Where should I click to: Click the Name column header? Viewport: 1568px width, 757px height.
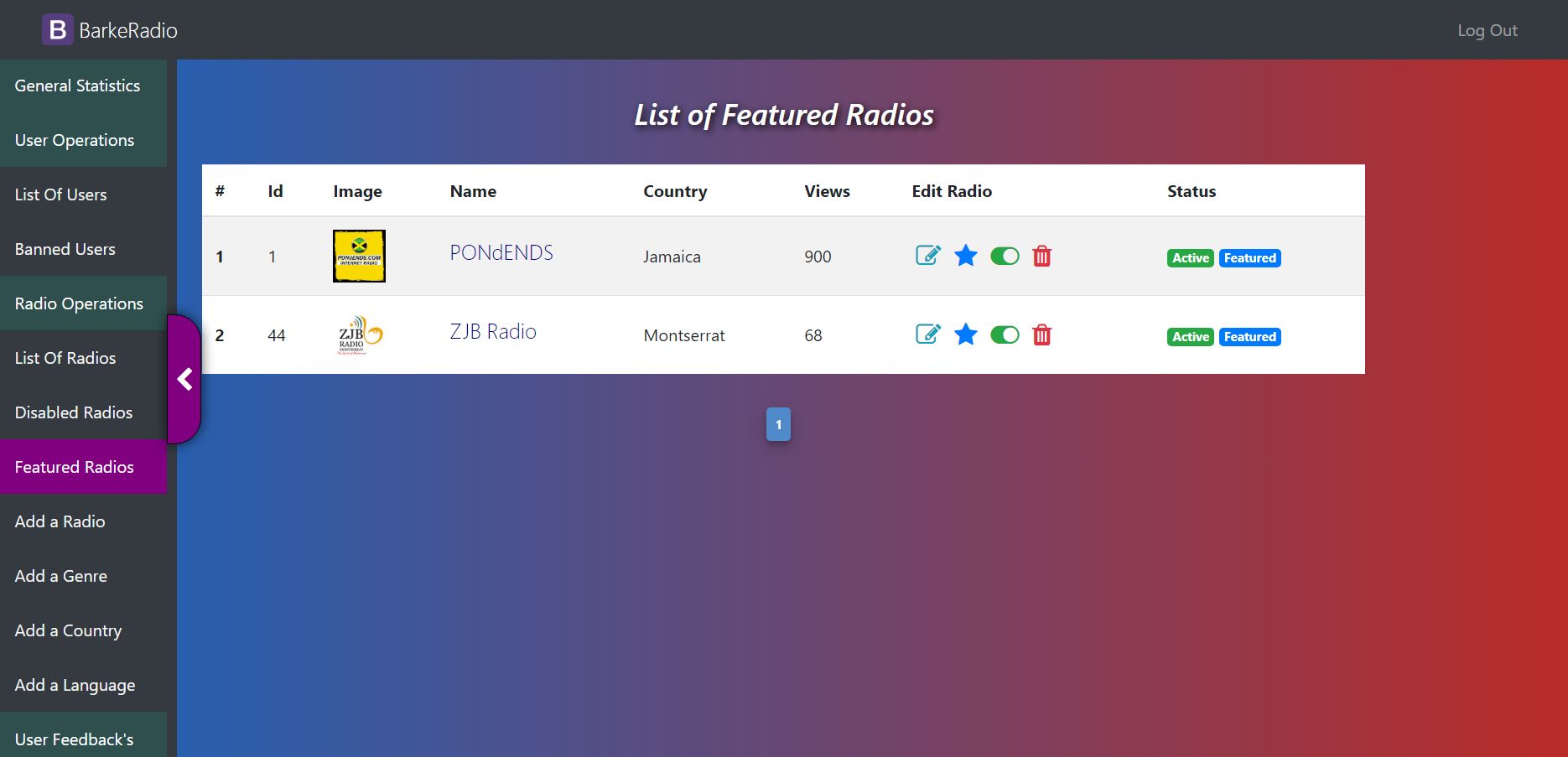coord(473,191)
